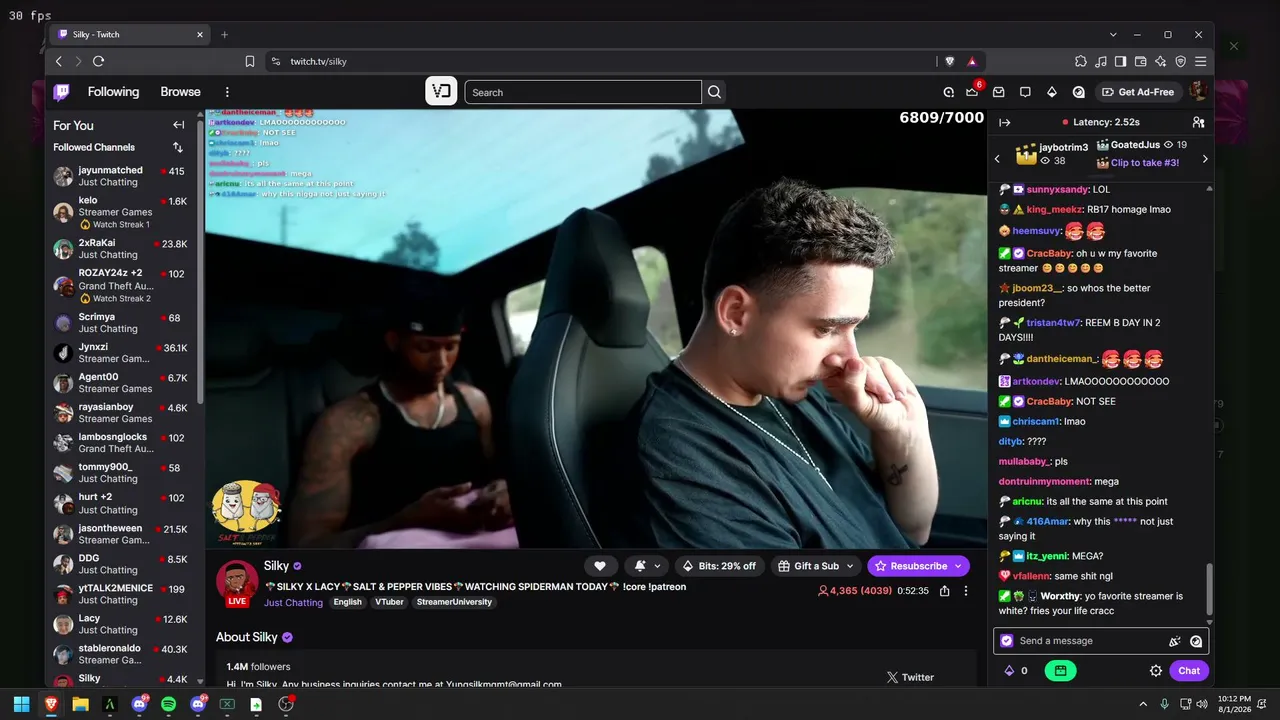The image size is (1280, 720).
Task: Go to previous gift leaderboard entry
Action: tap(997, 159)
